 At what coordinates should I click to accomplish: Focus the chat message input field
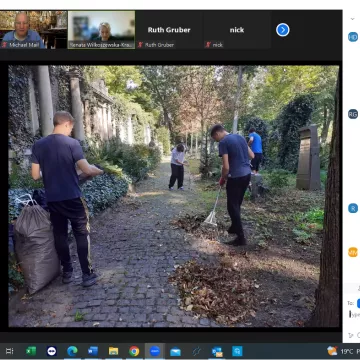(x=354, y=315)
